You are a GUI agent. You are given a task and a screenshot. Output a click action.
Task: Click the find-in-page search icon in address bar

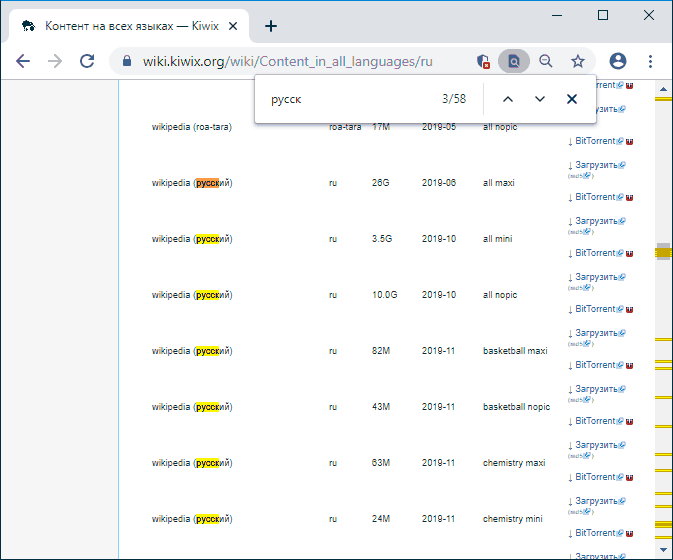click(514, 61)
